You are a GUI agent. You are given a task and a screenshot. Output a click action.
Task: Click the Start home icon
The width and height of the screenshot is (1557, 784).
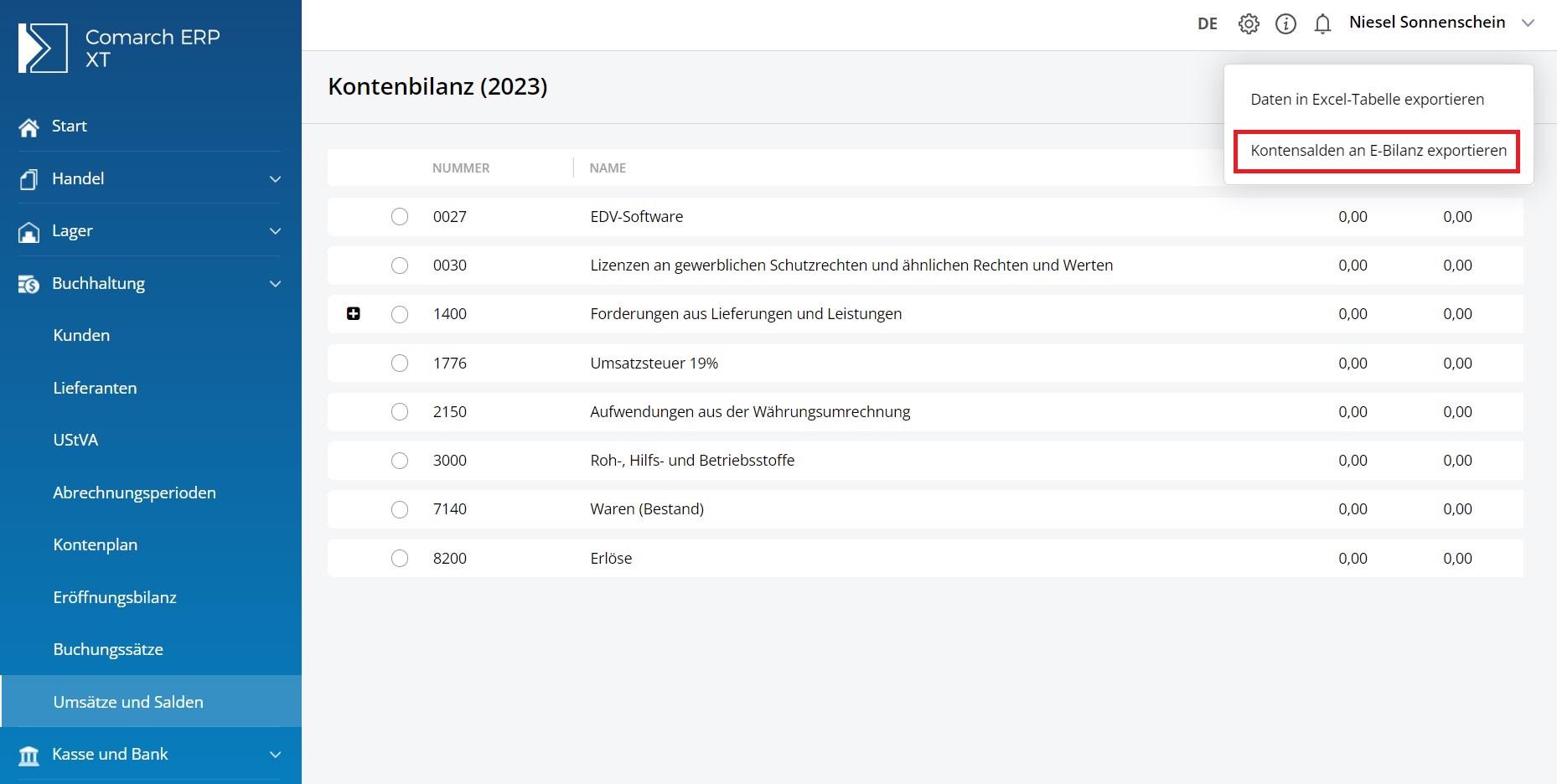29,127
